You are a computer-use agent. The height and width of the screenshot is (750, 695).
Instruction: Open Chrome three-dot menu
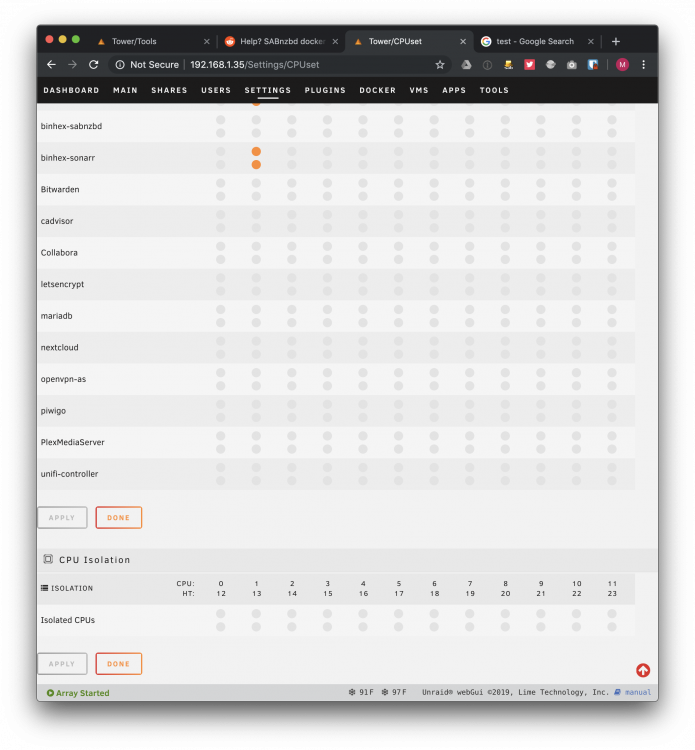643,65
